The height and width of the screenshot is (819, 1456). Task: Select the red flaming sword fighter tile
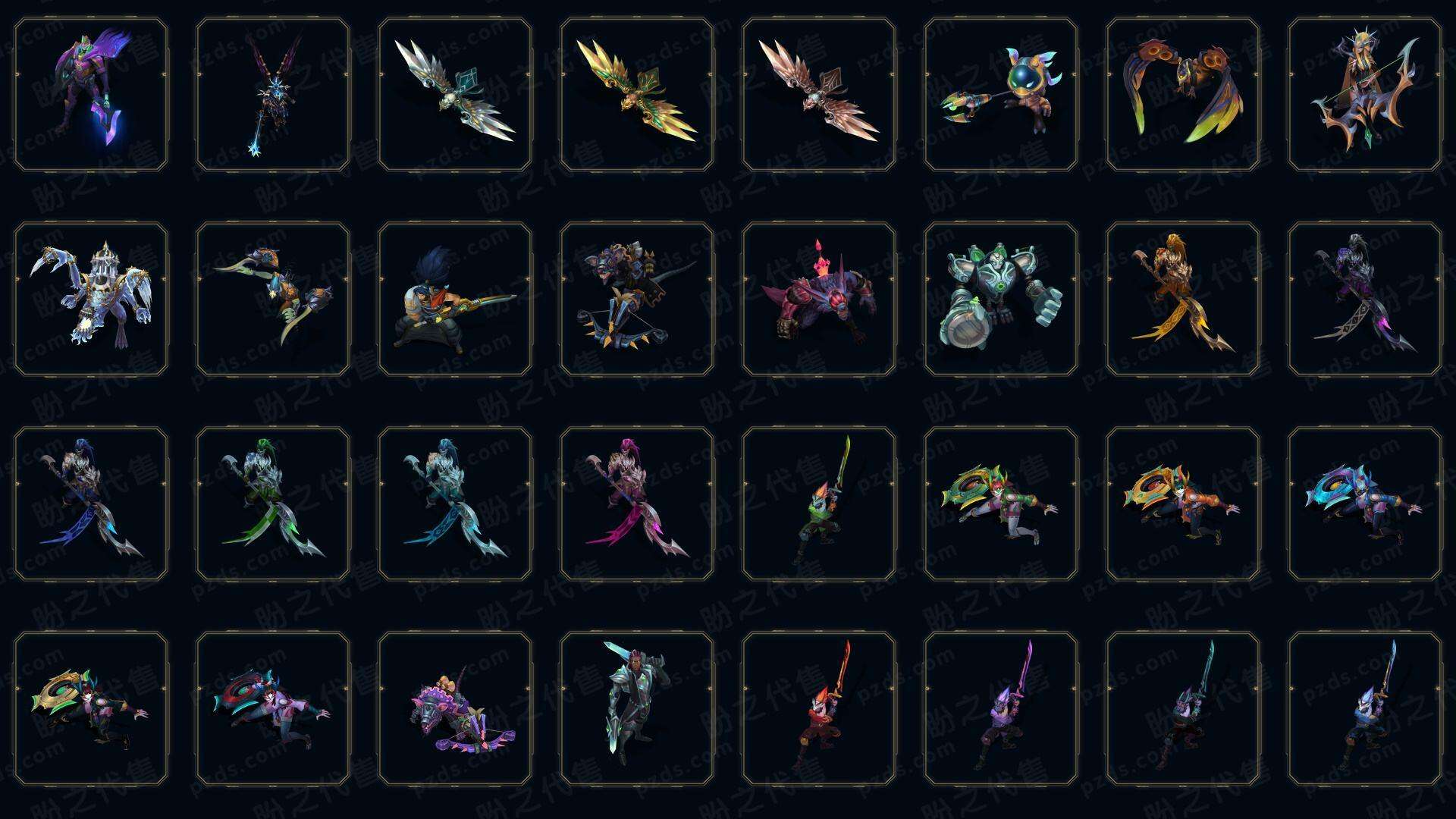(x=819, y=708)
